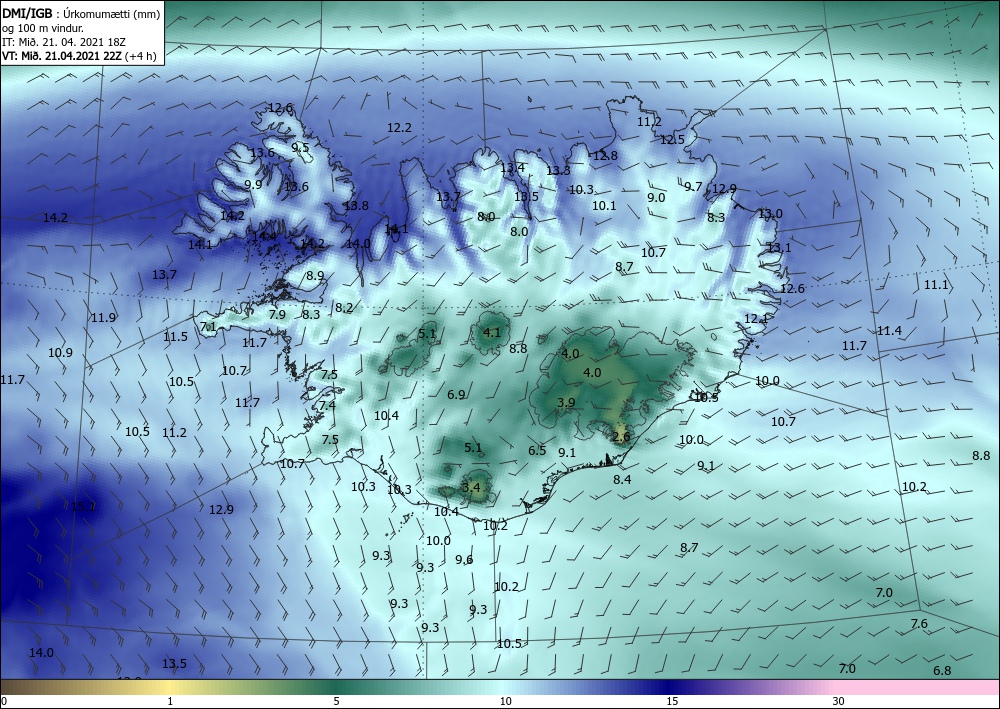The width and height of the screenshot is (1000, 709).
Task: Click the map value '12.5' in the northeast
Action: tap(672, 140)
